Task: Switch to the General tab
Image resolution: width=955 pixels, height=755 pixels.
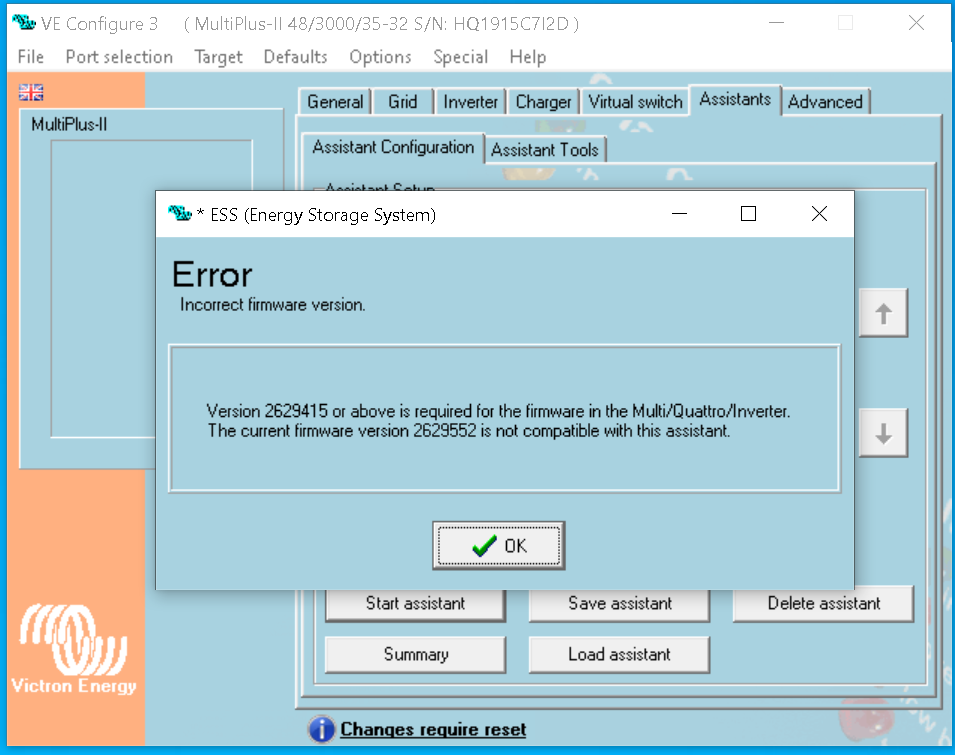Action: 335,102
